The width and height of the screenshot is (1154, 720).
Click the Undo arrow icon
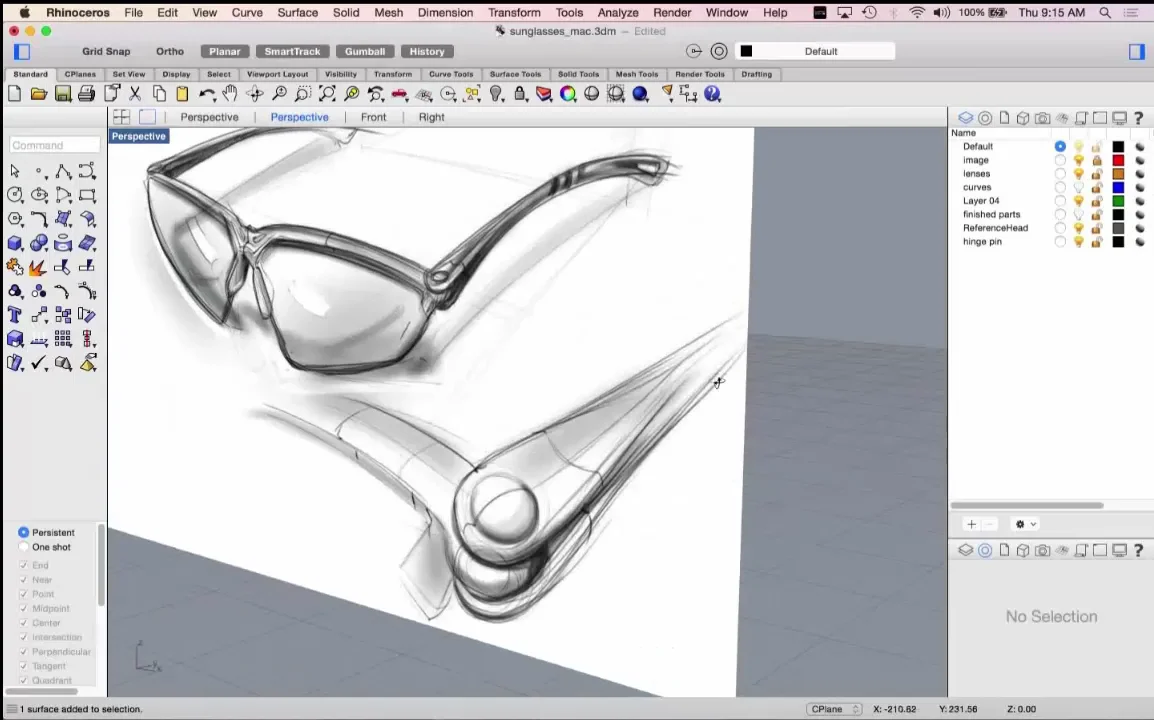click(x=207, y=94)
